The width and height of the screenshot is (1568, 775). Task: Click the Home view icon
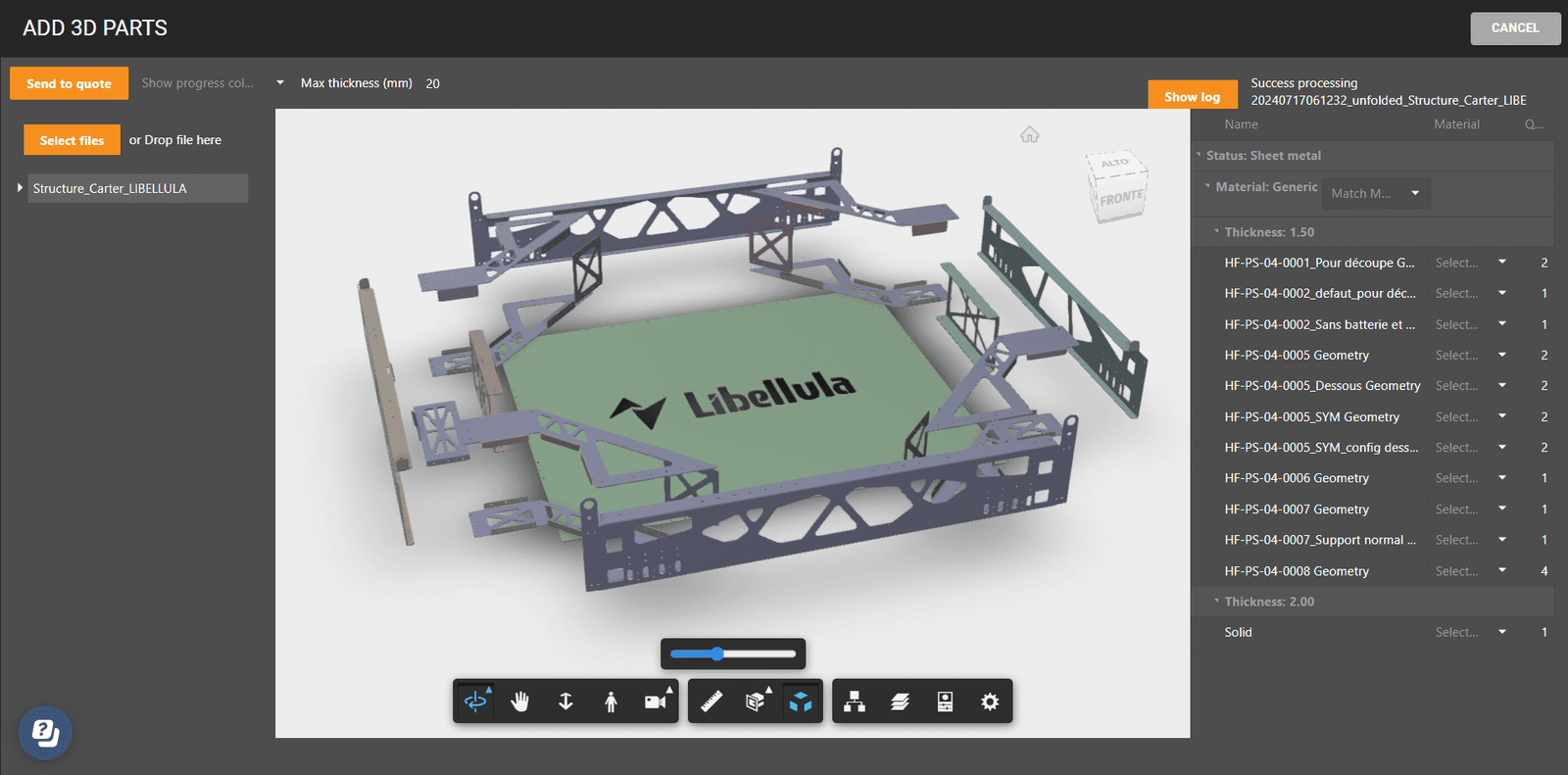1029,135
